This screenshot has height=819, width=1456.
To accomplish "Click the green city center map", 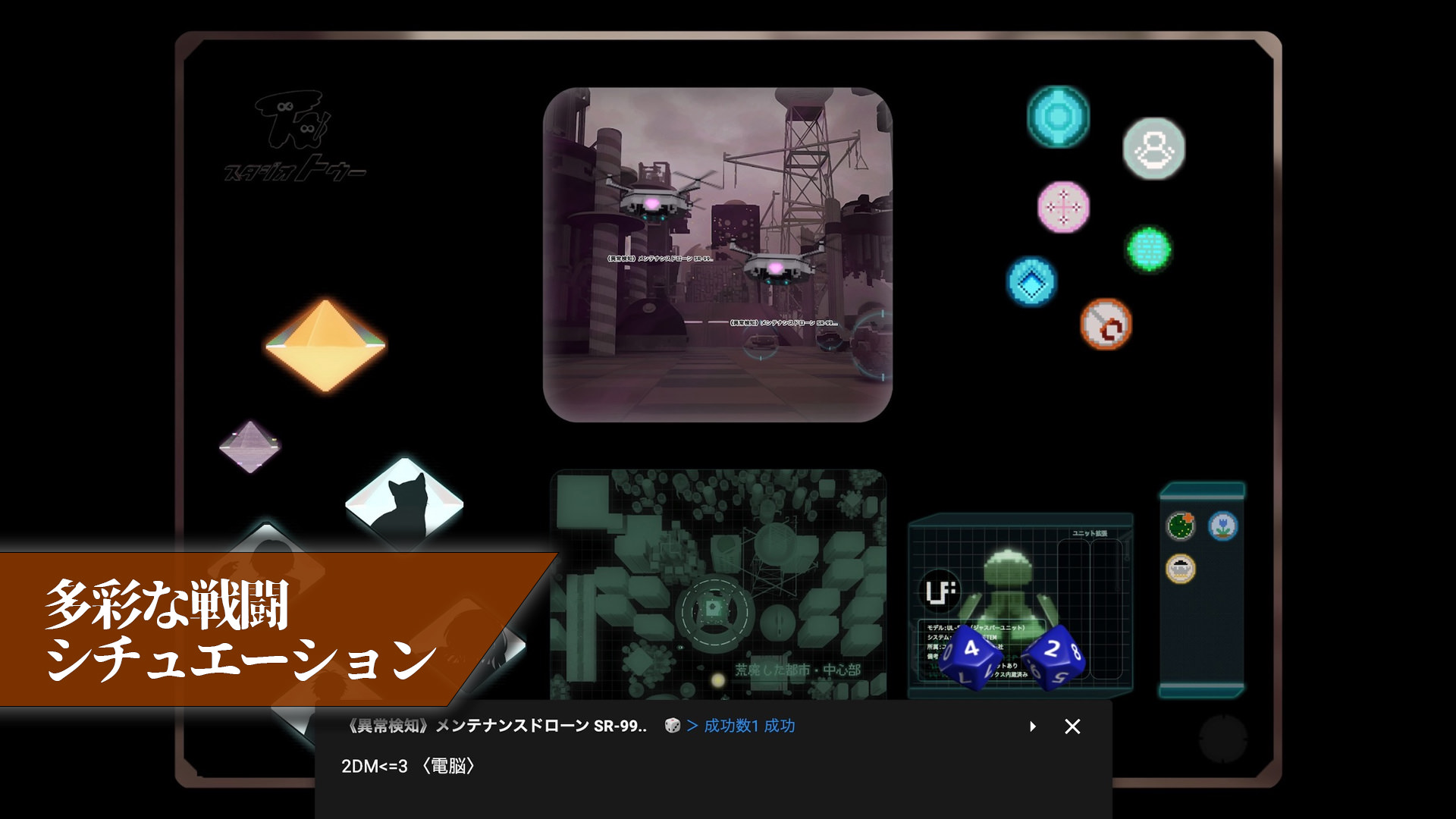I will coord(717,584).
